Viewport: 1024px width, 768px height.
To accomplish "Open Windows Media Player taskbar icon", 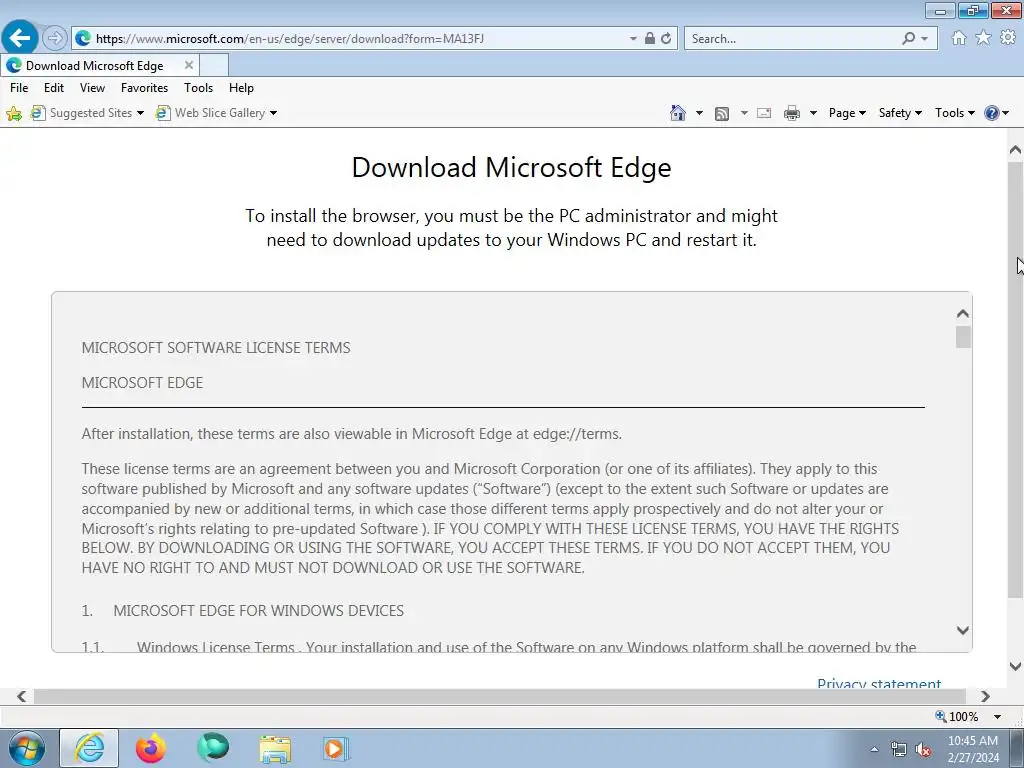I will 336,748.
